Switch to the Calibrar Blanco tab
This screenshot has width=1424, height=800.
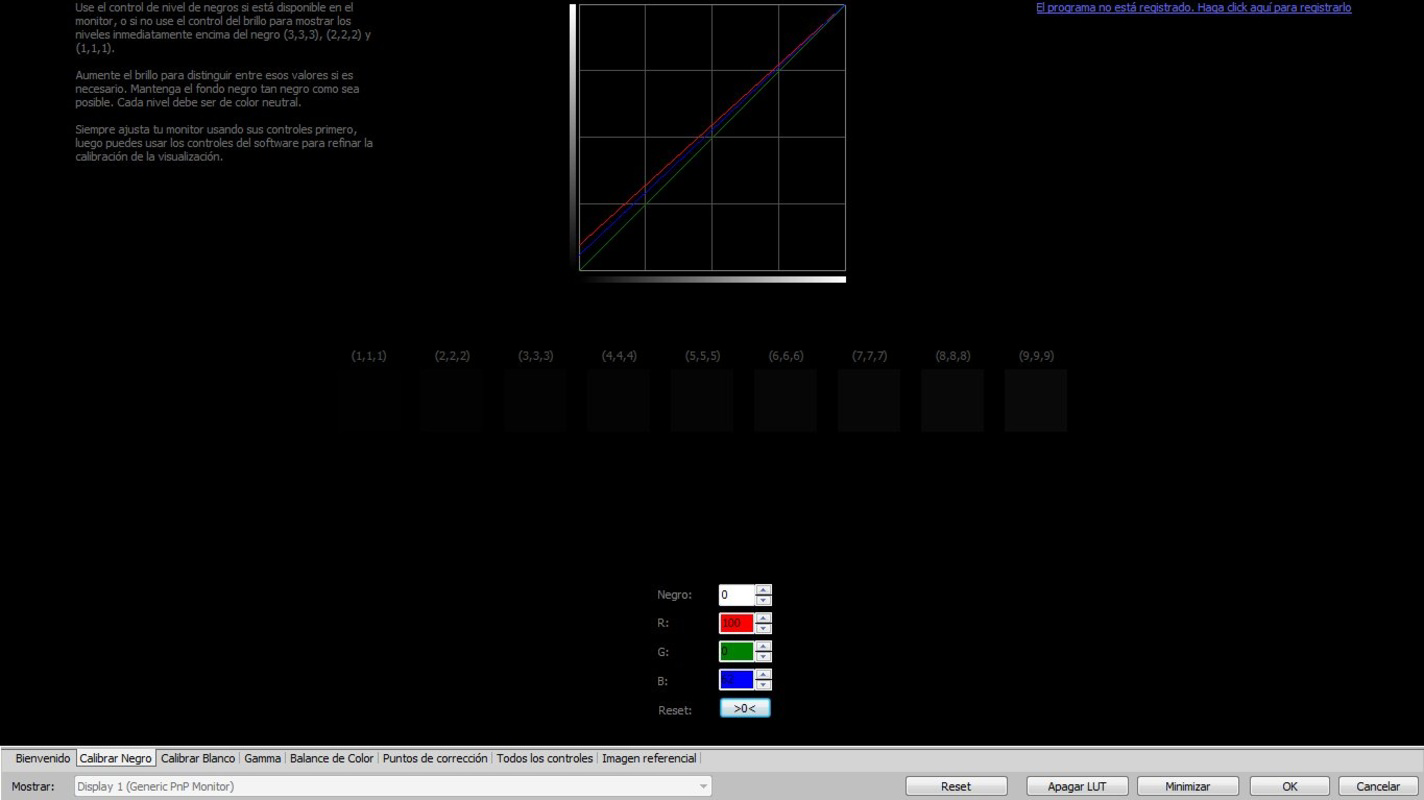click(198, 758)
